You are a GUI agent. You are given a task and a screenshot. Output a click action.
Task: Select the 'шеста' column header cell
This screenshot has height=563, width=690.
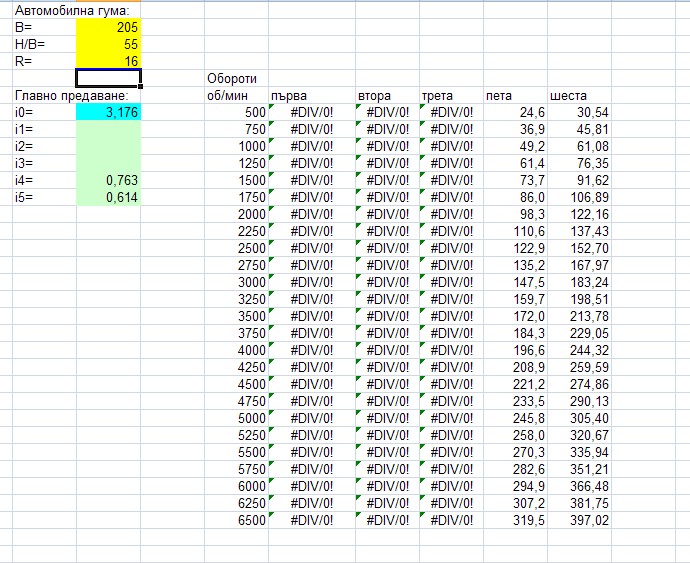coord(578,95)
